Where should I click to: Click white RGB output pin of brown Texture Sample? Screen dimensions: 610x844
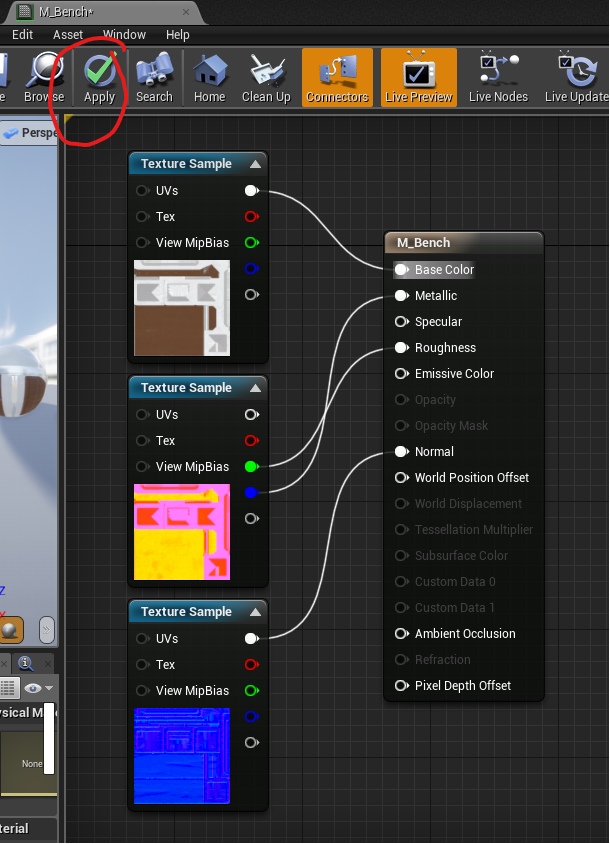[x=251, y=191]
